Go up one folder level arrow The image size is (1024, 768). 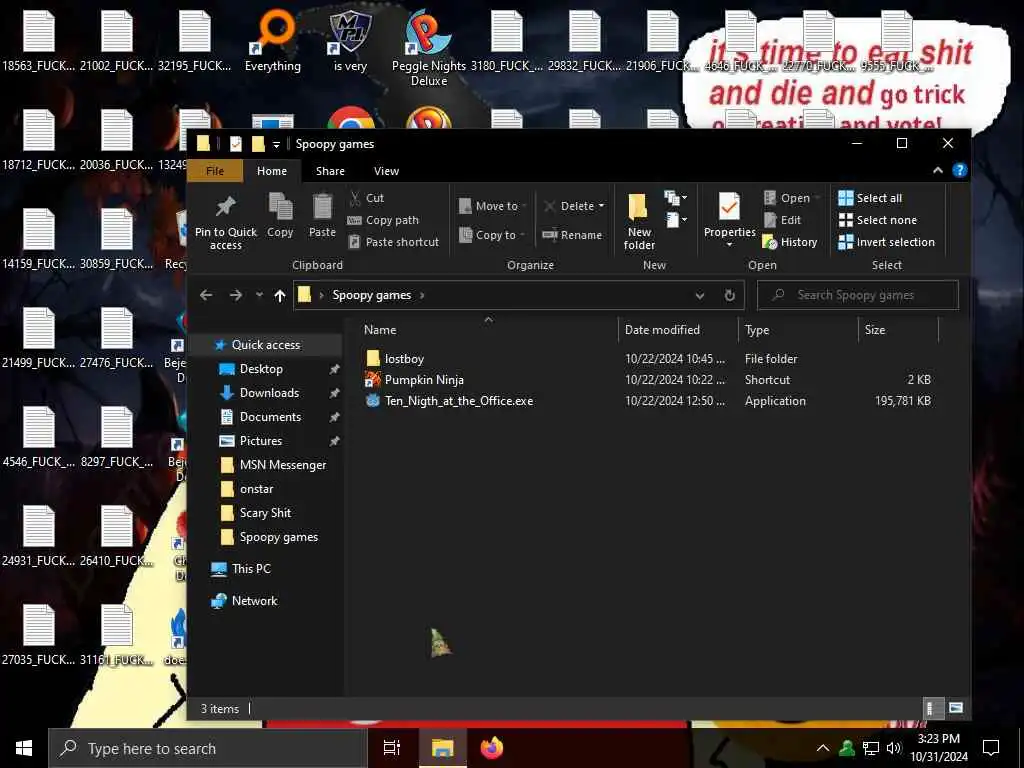(x=280, y=296)
